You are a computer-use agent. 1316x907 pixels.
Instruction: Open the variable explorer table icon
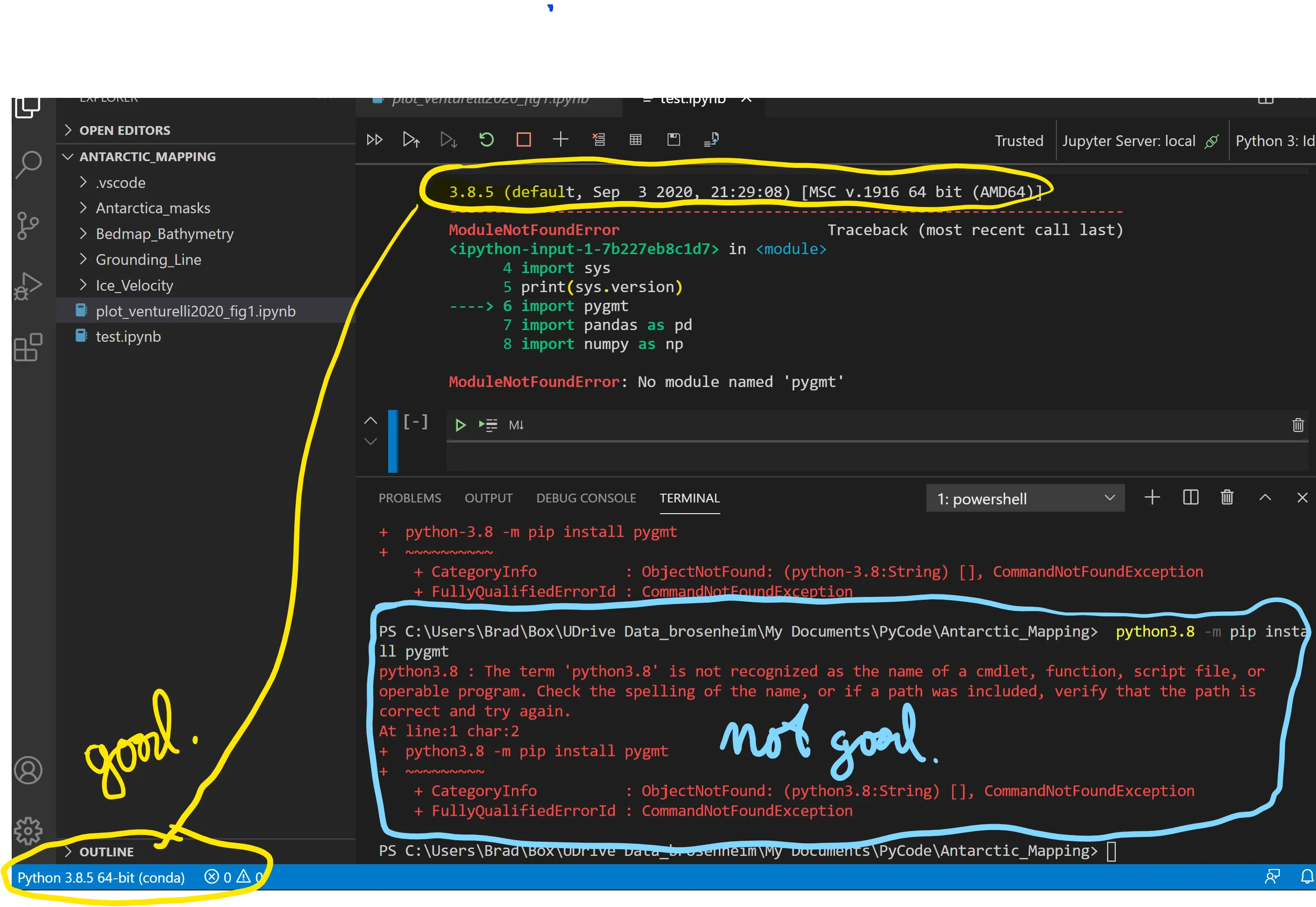point(636,140)
